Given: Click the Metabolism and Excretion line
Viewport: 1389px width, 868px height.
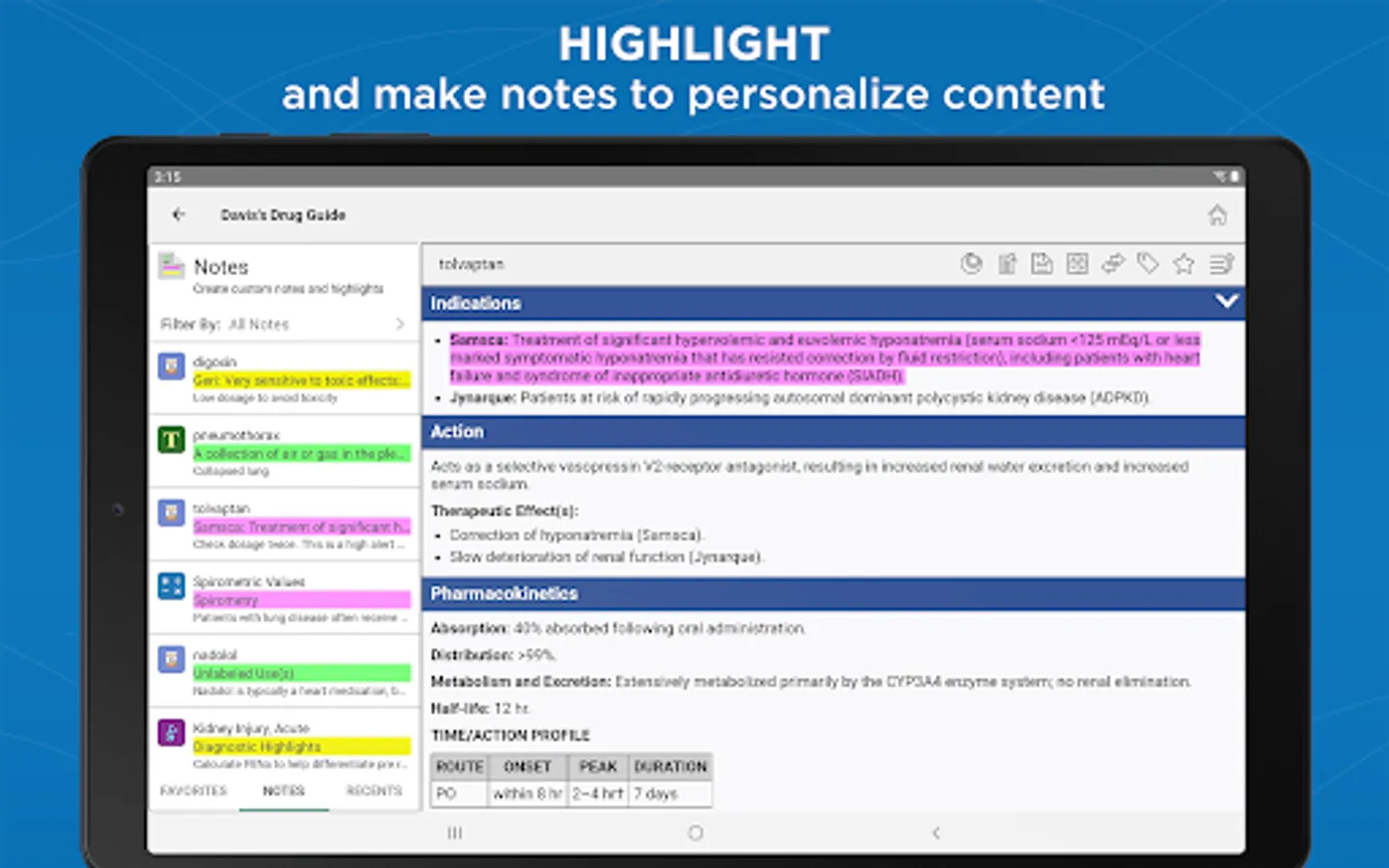Looking at the screenshot, I should pos(810,681).
